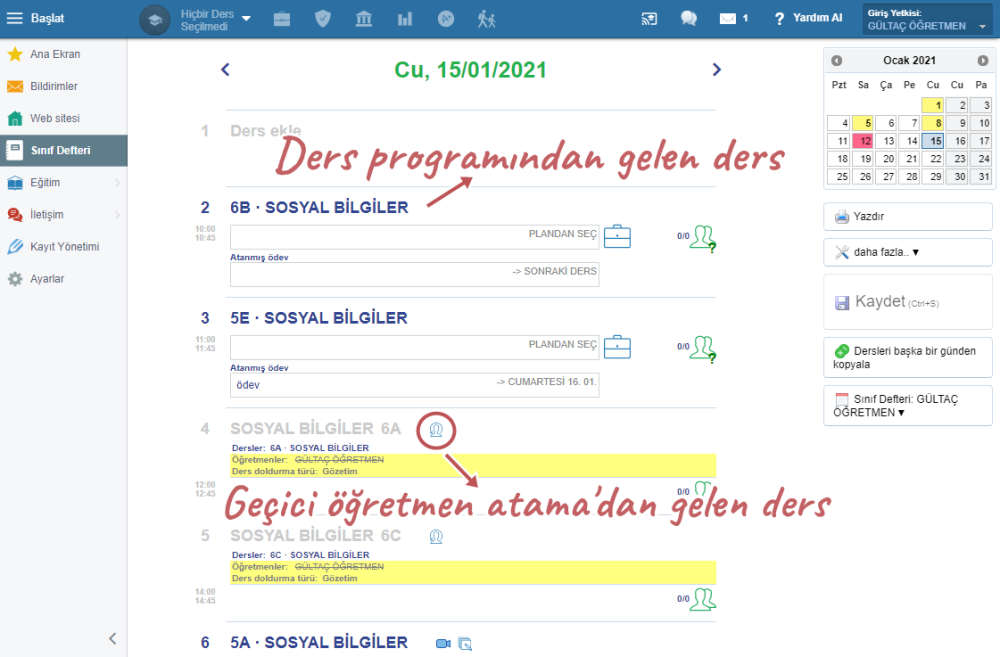Click Ders ekle for period 1
Viewport: 1000px width, 657px height.
pos(265,131)
